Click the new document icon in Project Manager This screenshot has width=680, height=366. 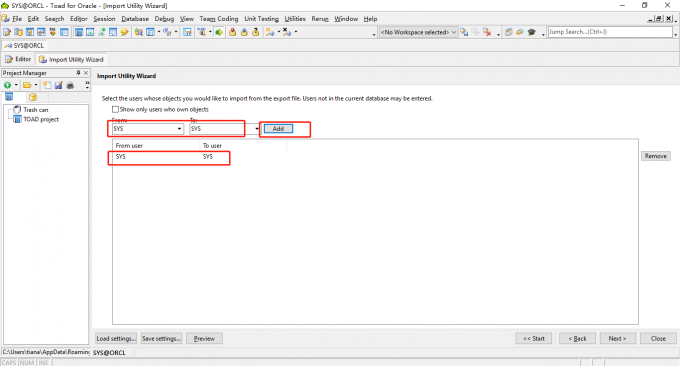tap(47, 85)
